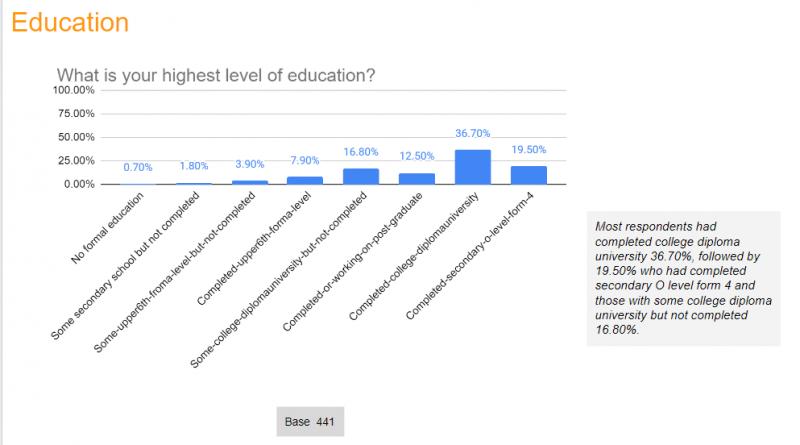
Task: Select the chart title about highest education level
Action: click(216, 76)
